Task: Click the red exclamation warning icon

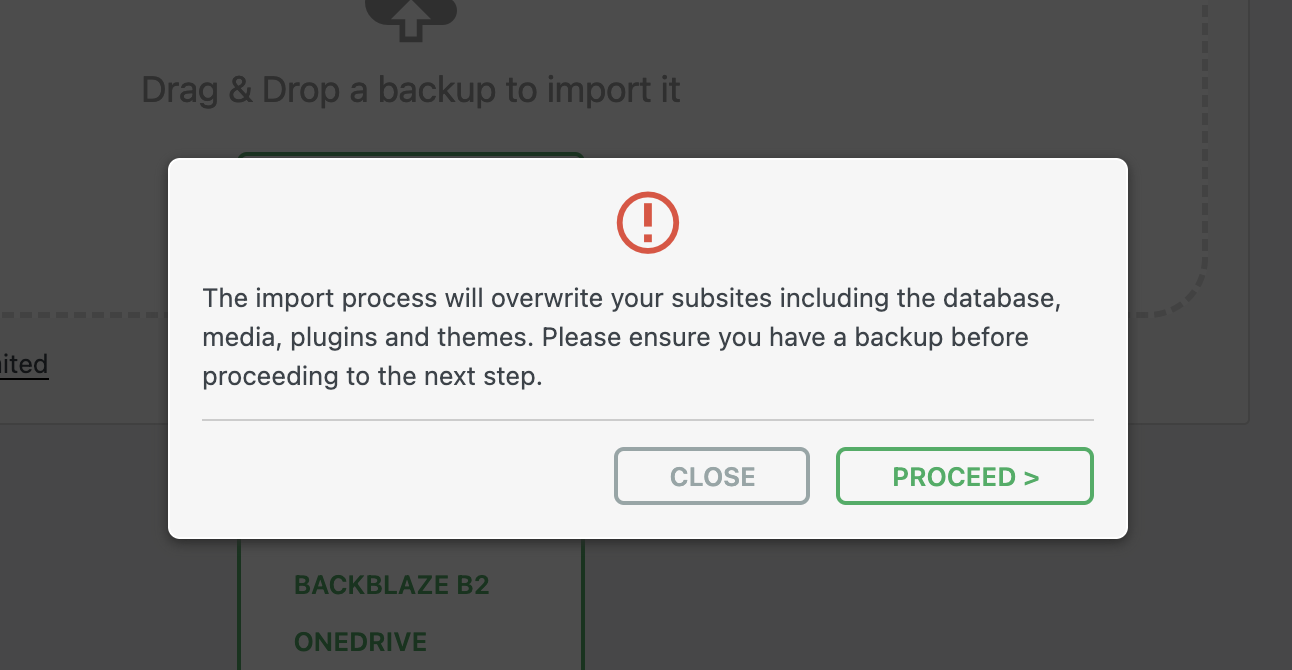Action: 648,222
